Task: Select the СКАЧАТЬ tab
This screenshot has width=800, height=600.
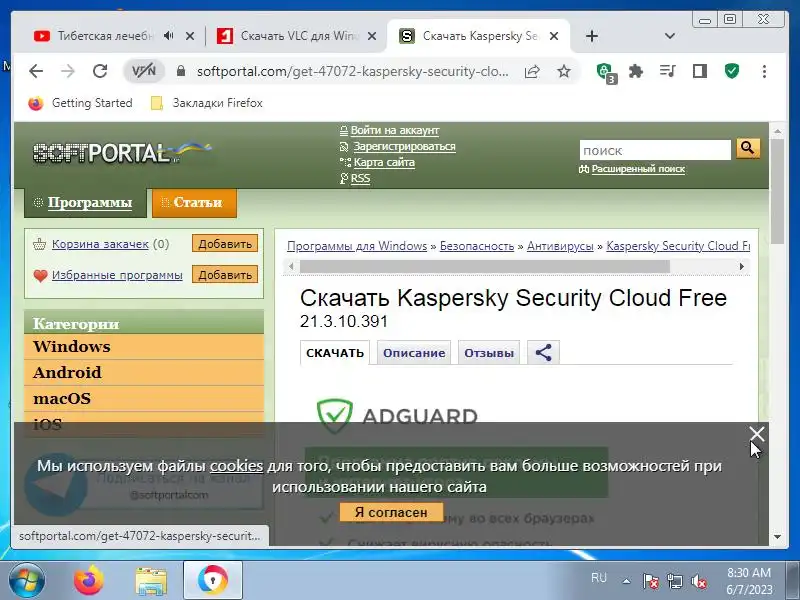Action: tap(335, 353)
